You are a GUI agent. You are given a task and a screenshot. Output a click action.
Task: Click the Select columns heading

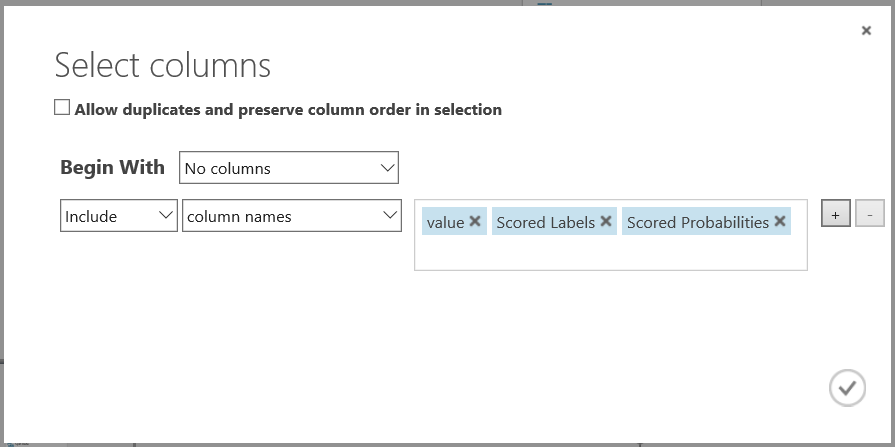point(162,65)
